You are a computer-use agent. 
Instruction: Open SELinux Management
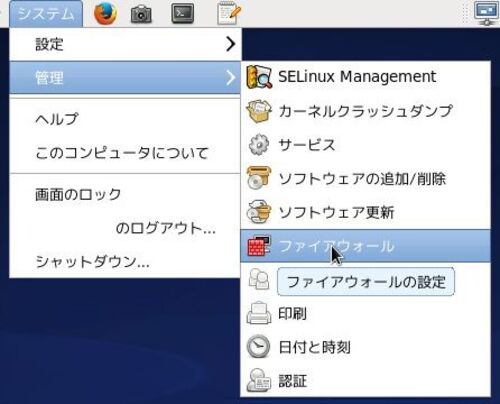(x=365, y=77)
